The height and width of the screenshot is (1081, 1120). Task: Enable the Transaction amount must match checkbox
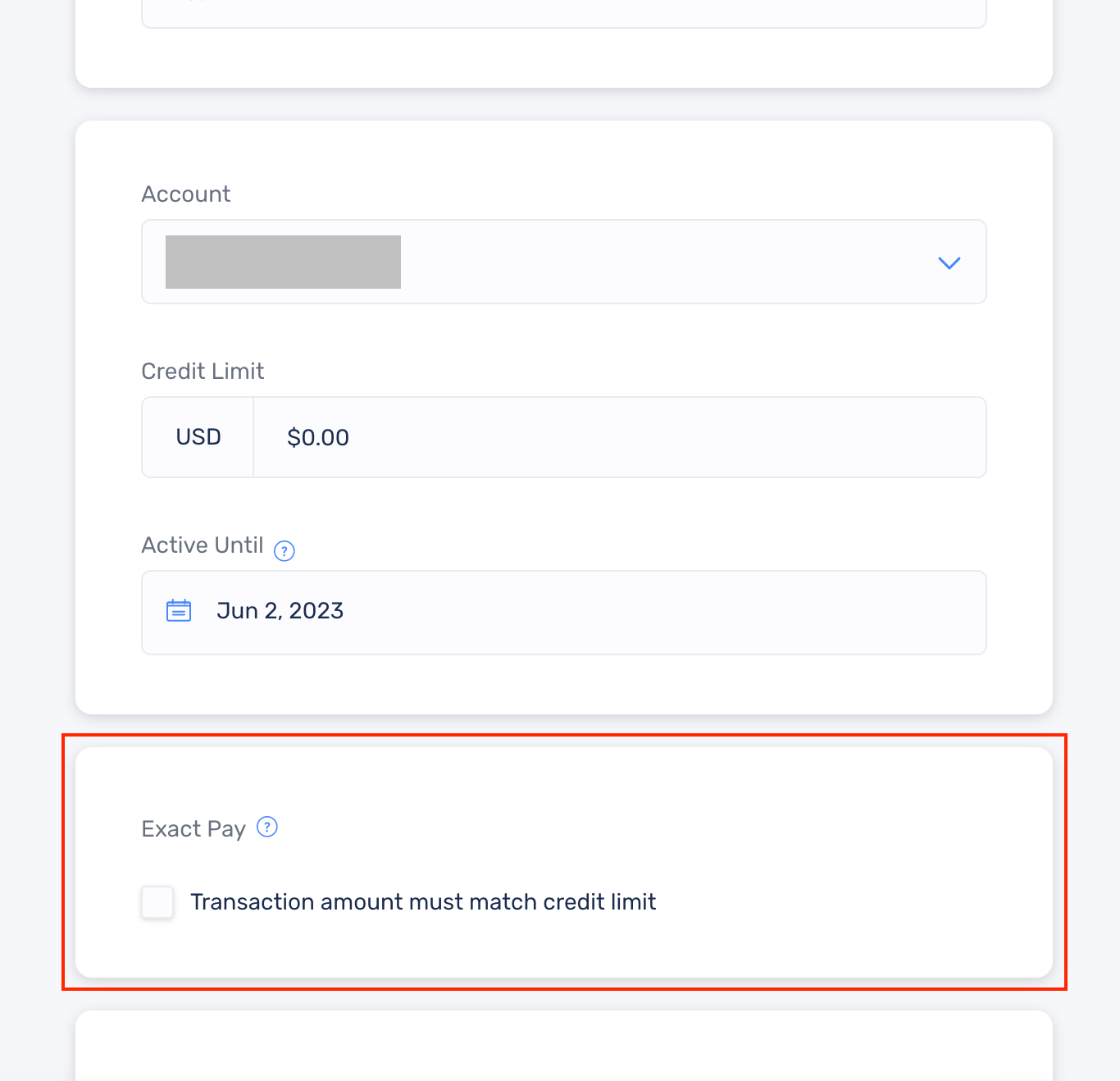coord(157,902)
